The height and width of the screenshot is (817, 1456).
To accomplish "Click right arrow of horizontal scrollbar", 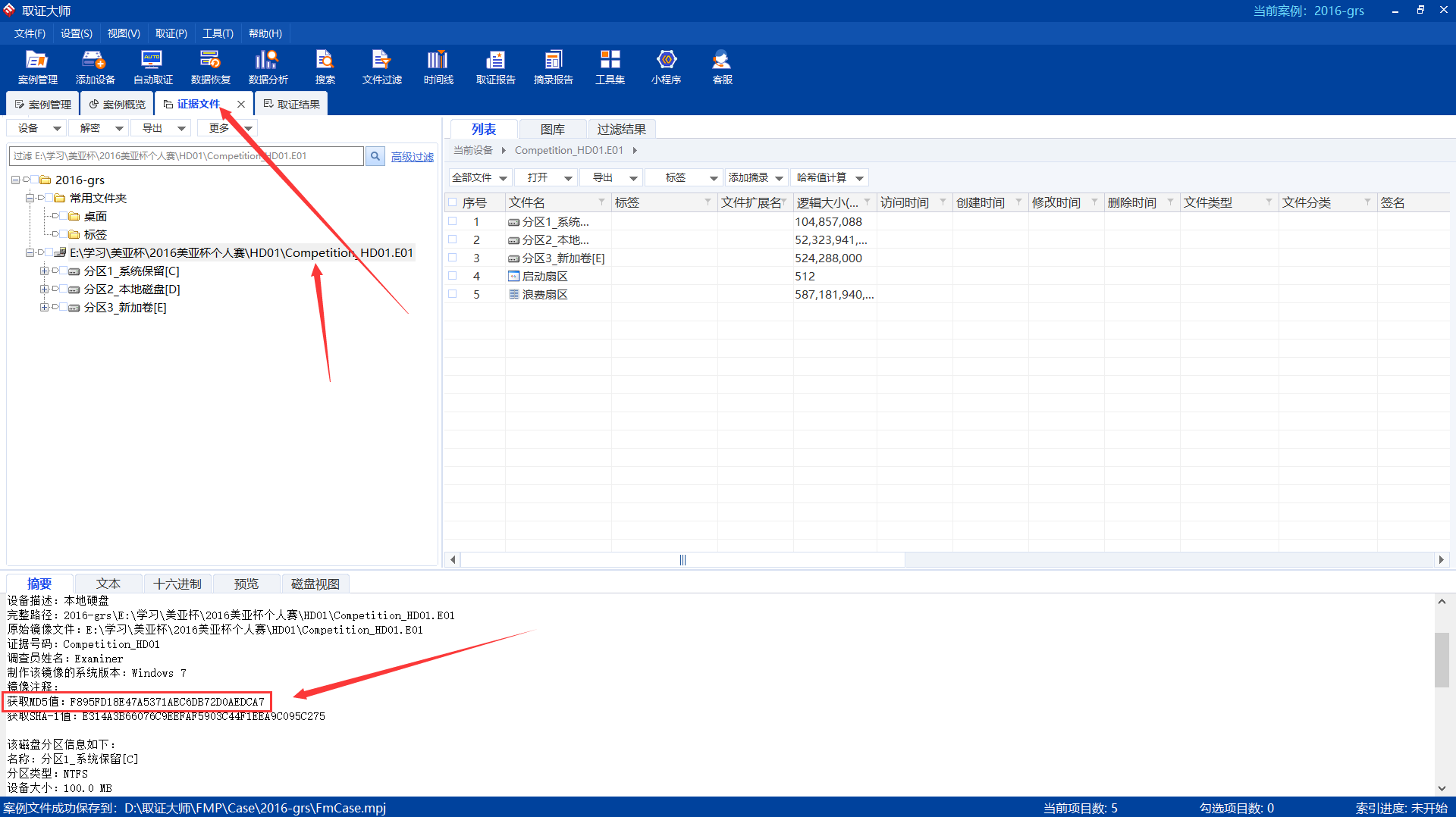I will click(x=1442, y=560).
